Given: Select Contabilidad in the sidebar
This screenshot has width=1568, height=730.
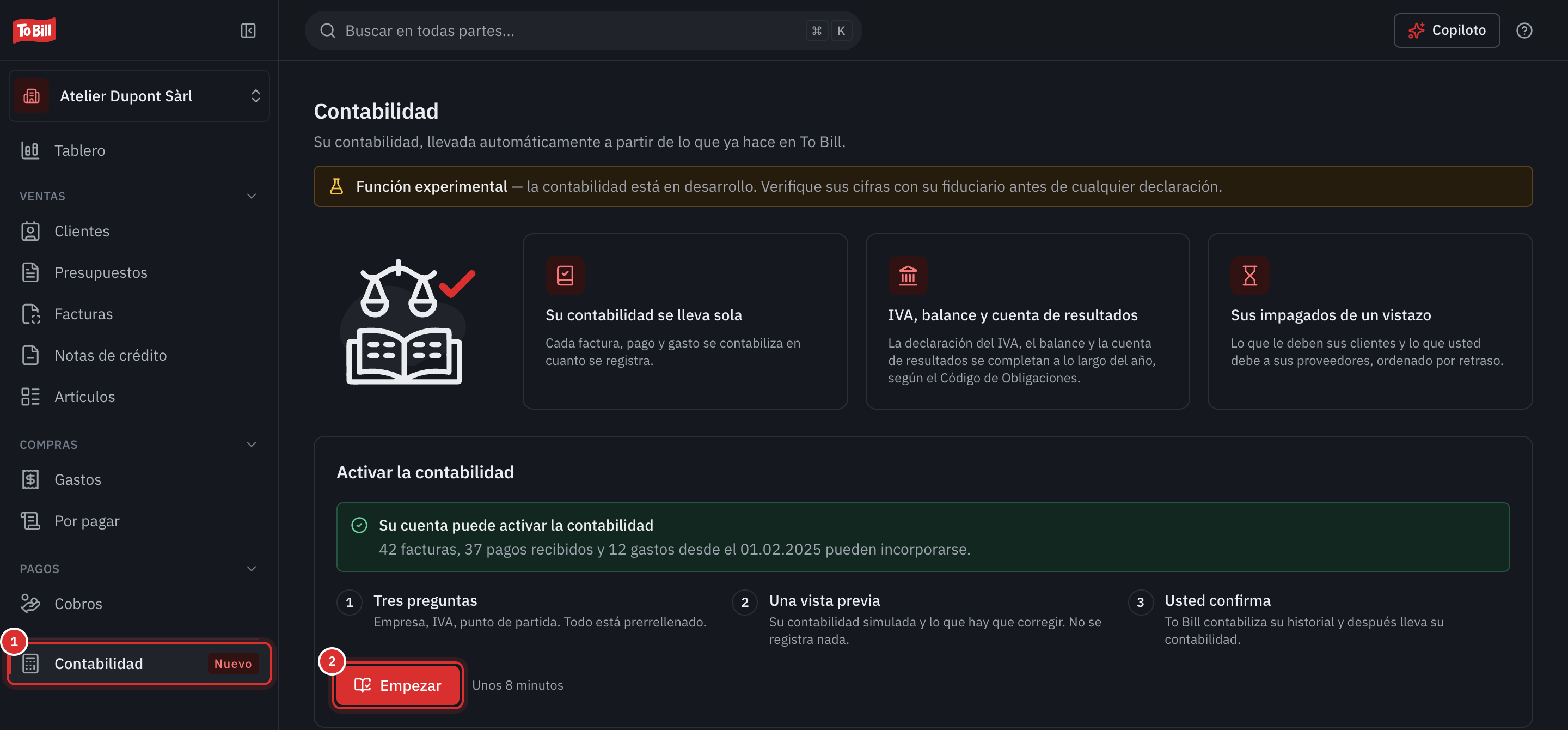Looking at the screenshot, I should point(139,664).
